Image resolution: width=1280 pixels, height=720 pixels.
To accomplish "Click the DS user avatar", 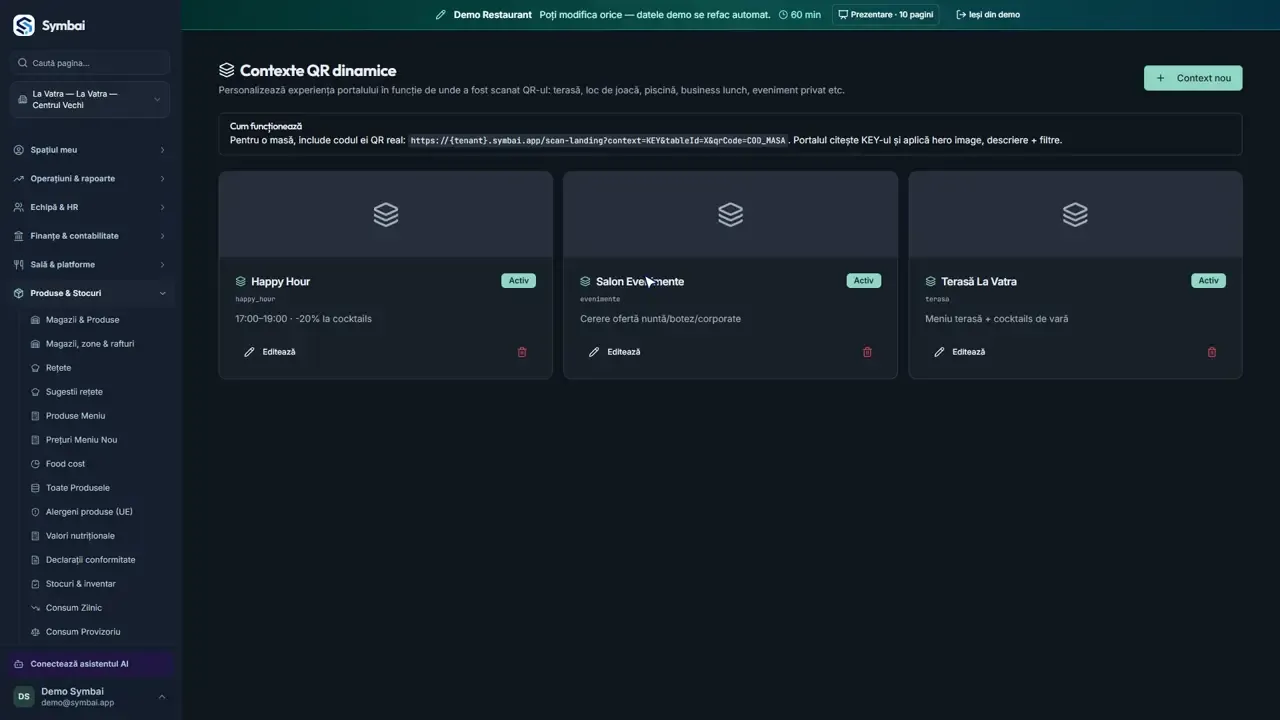I will click(24, 697).
